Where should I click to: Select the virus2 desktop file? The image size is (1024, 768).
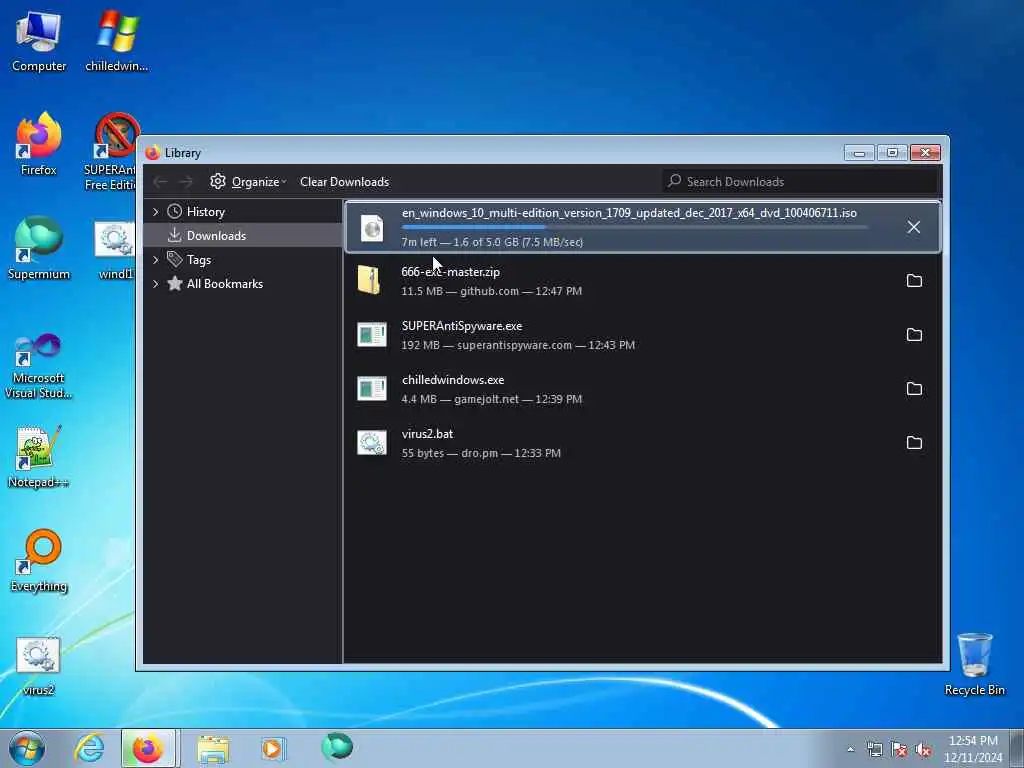pos(39,665)
